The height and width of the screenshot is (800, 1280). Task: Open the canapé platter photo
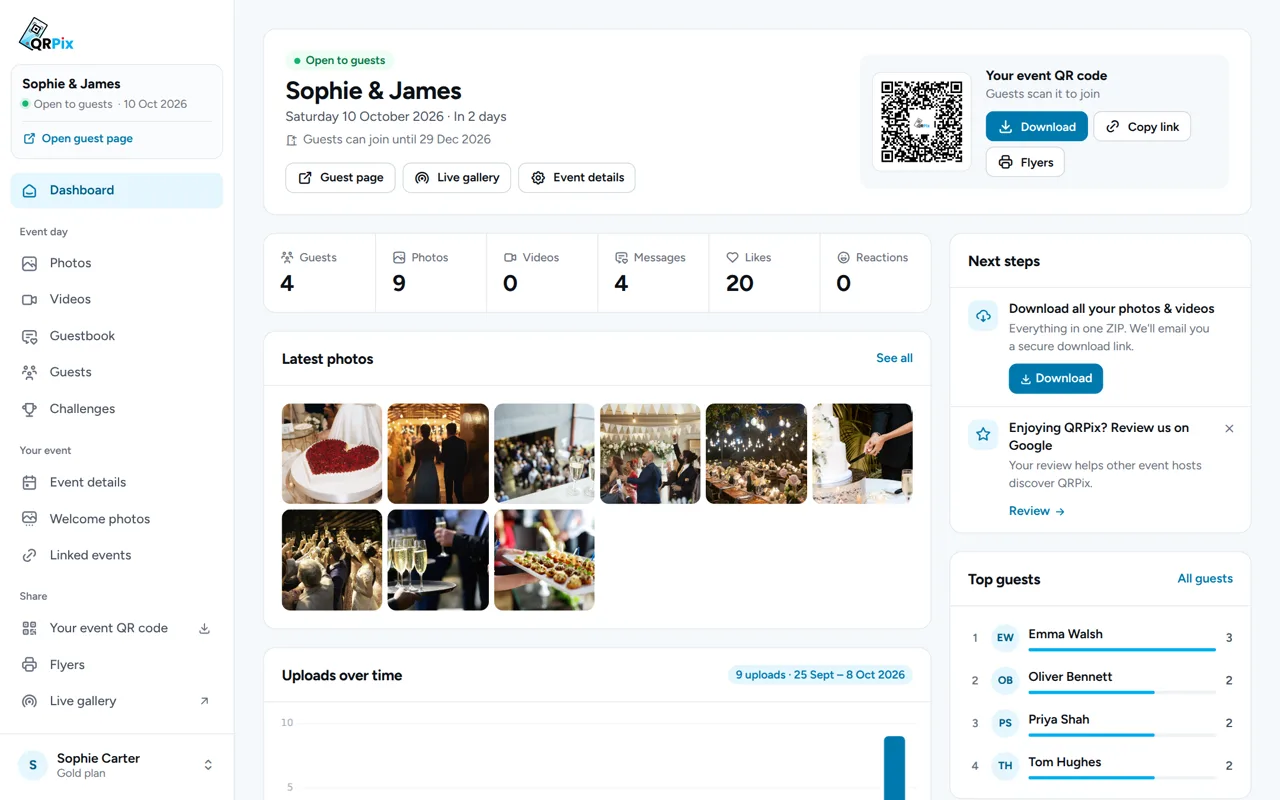tap(544, 560)
